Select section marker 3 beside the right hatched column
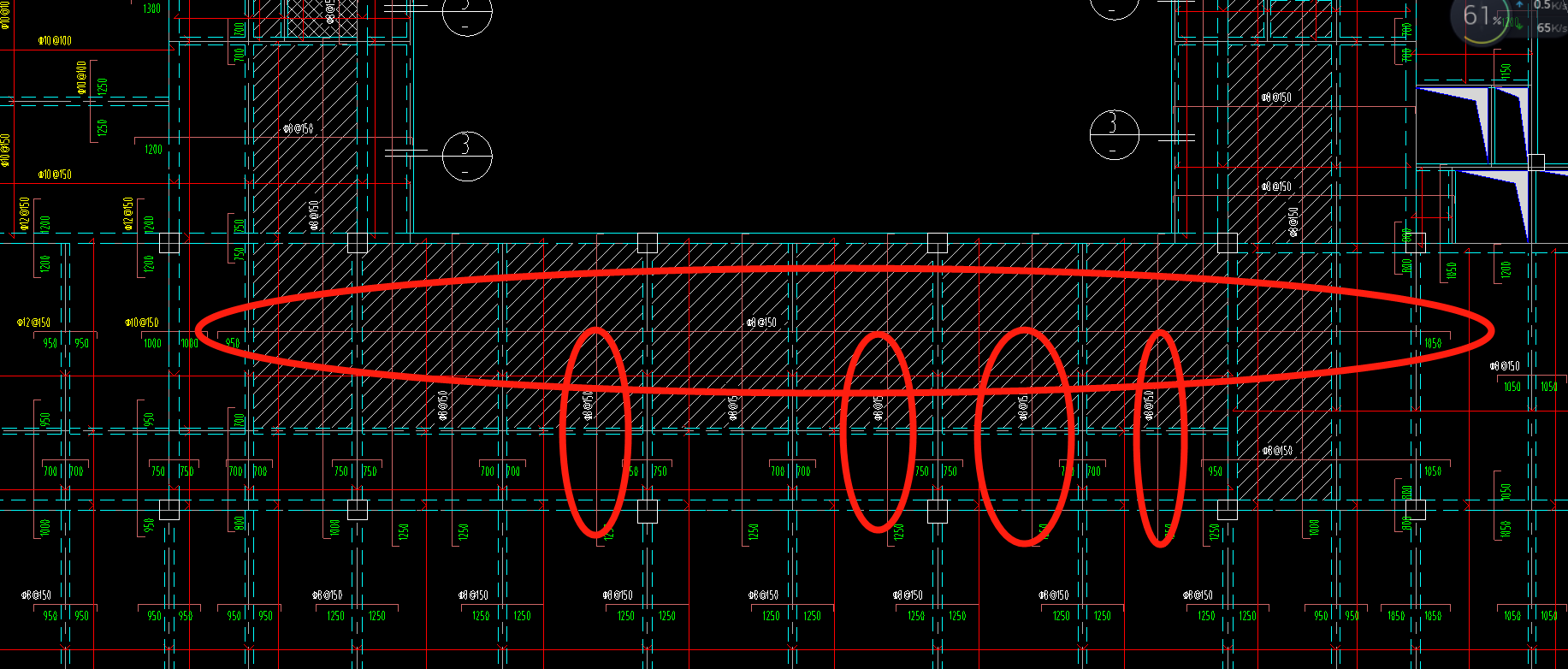Viewport: 1568px width, 669px height. [x=1114, y=134]
